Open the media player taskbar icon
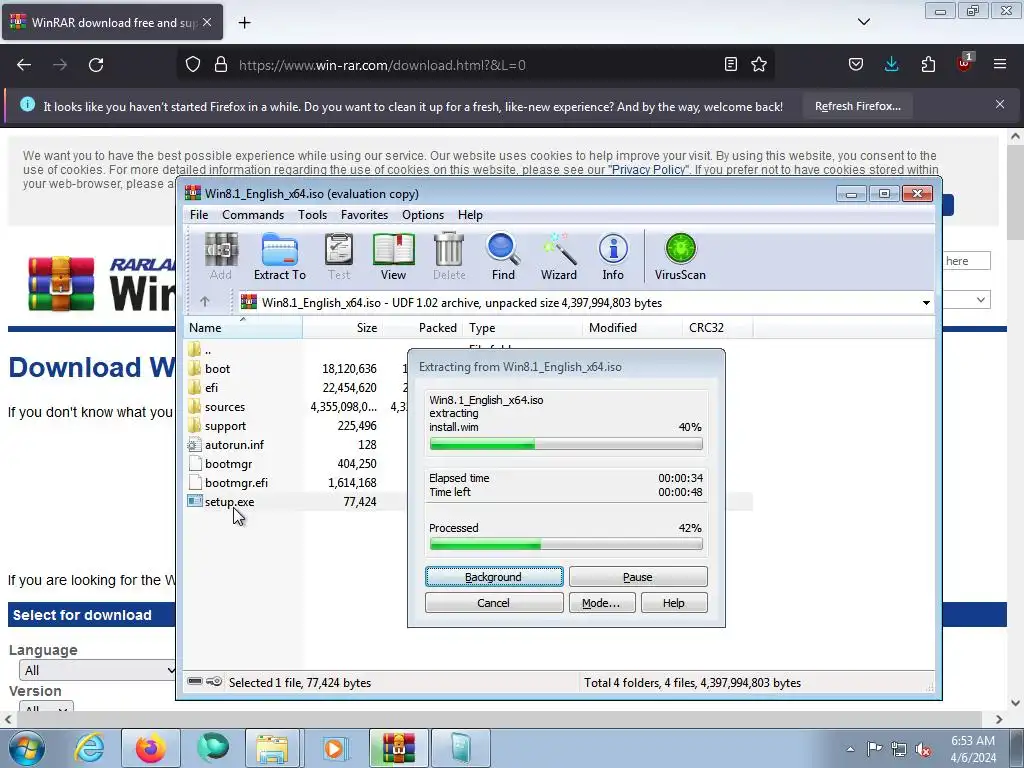Image resolution: width=1024 pixels, height=768 pixels. (x=334, y=748)
